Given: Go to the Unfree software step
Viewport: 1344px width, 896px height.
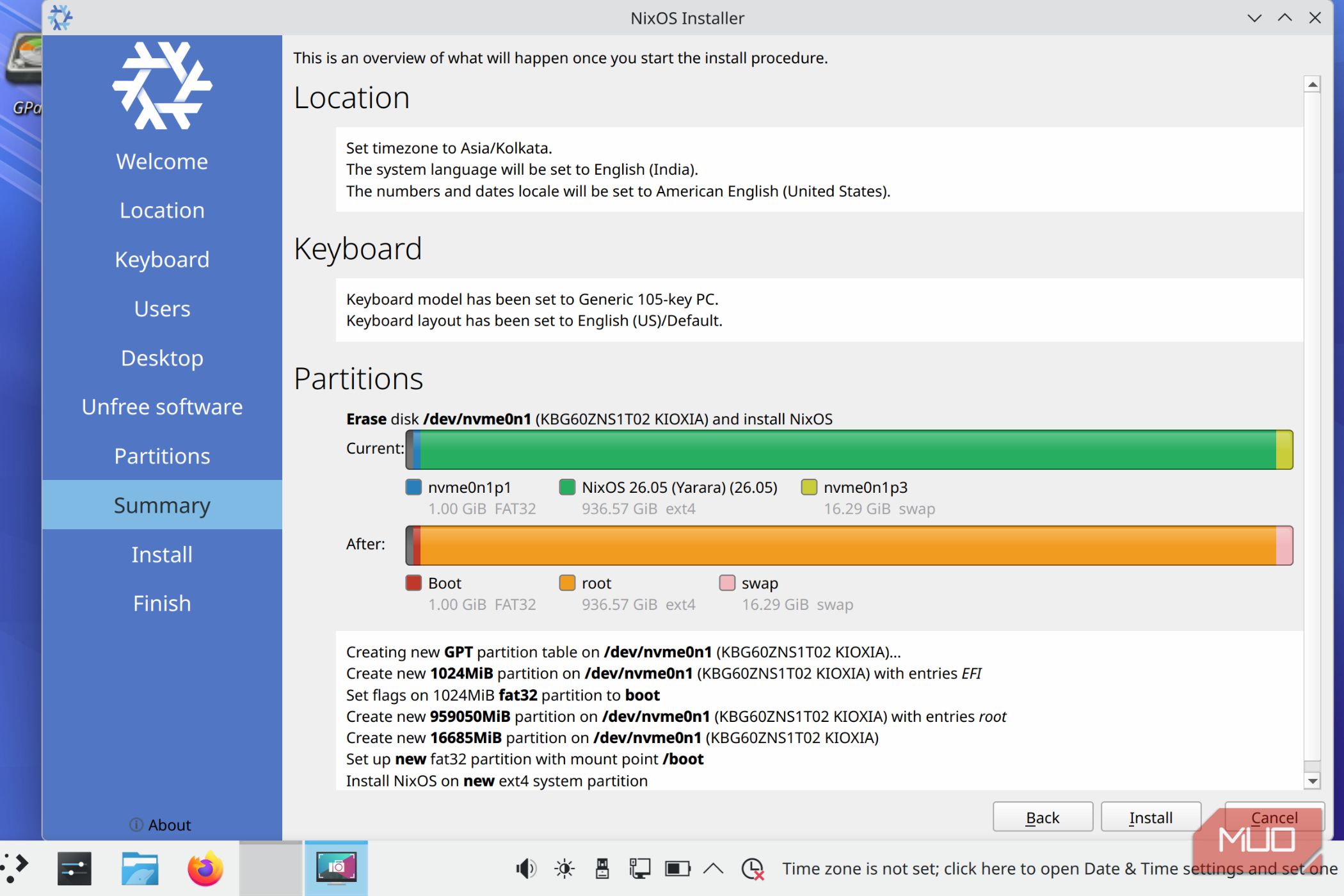Looking at the screenshot, I should tap(162, 407).
